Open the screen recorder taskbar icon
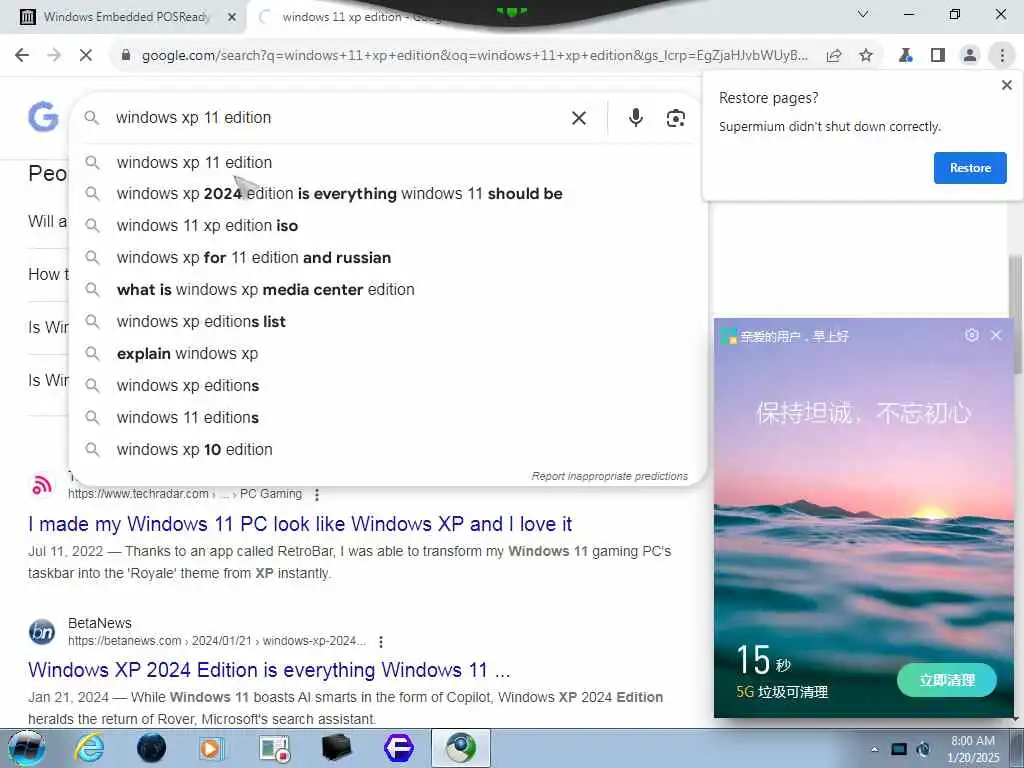The image size is (1024, 768). click(274, 748)
